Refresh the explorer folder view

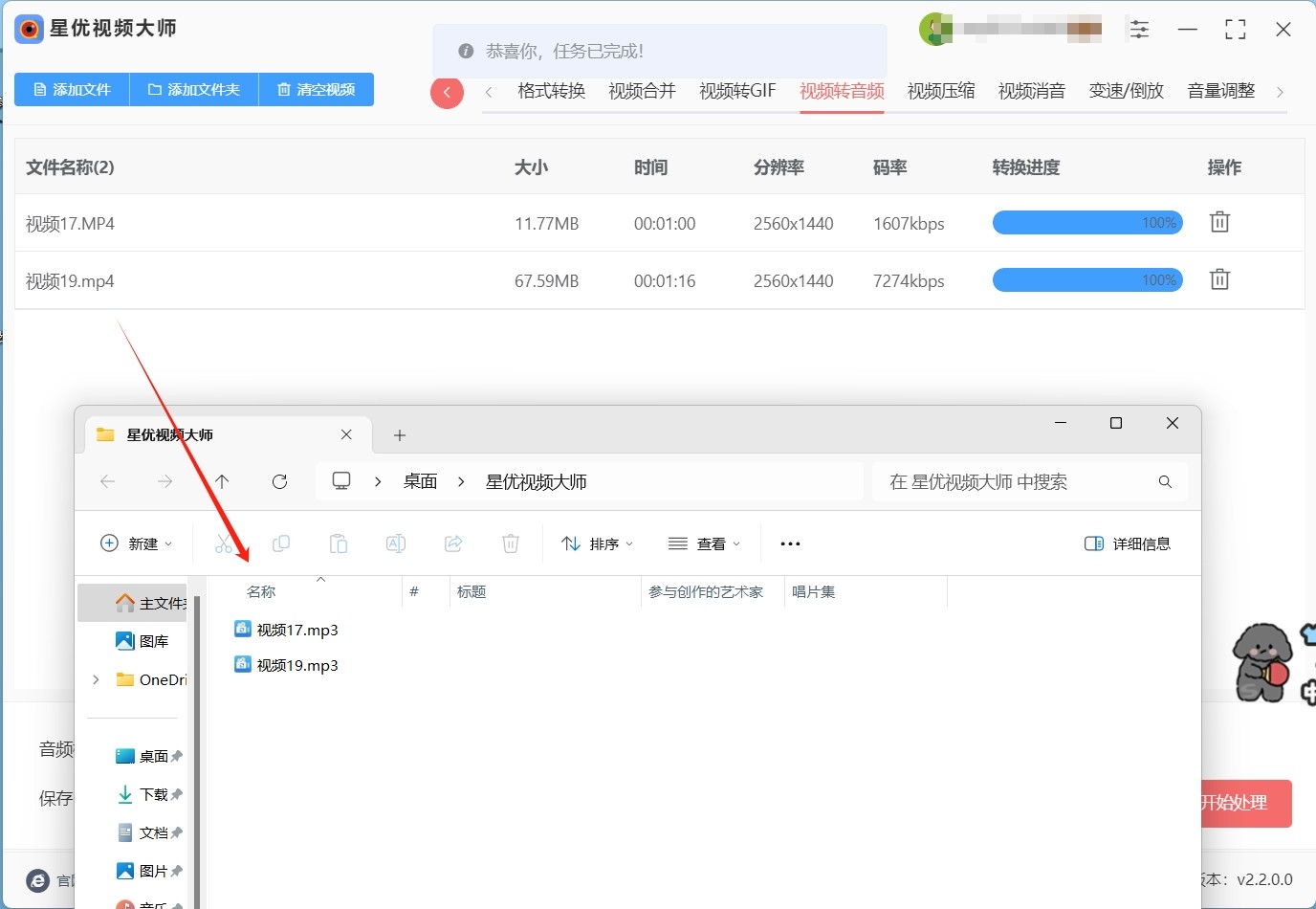pyautogui.click(x=279, y=481)
